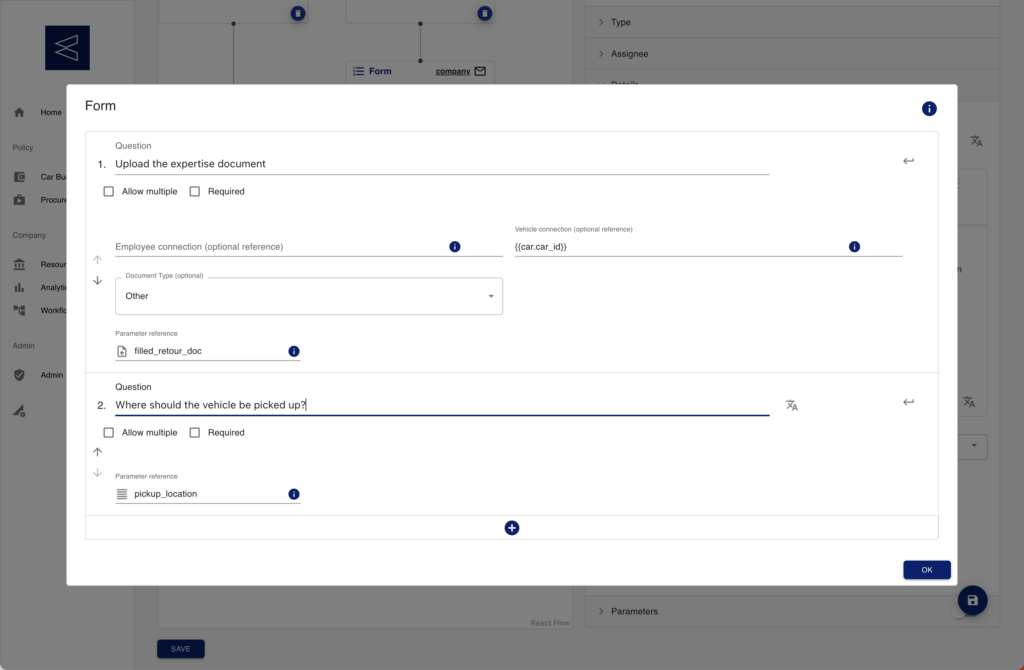1024x670 pixels.
Task: Add a new question with plus button
Action: coord(512,528)
